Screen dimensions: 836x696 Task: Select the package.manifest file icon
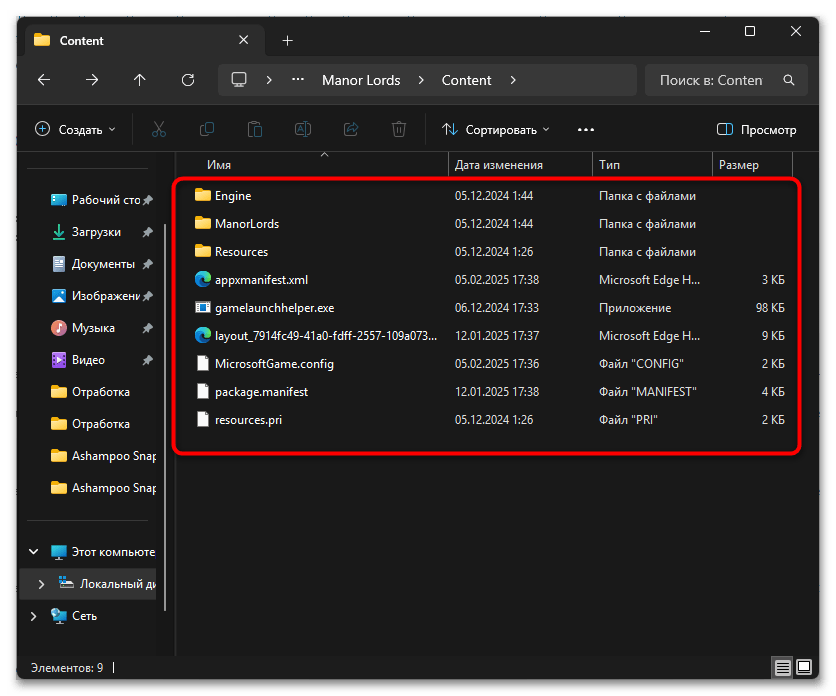pyautogui.click(x=203, y=391)
